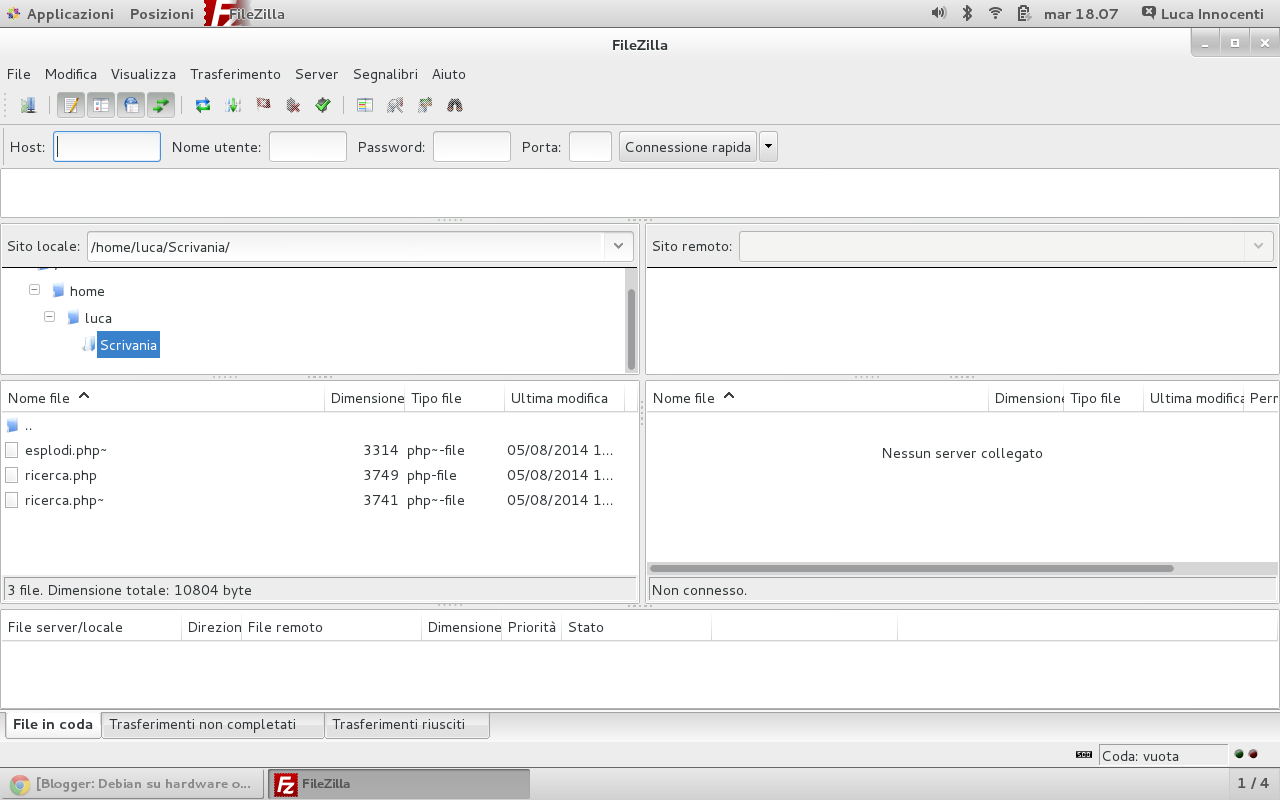The width and height of the screenshot is (1280, 800).
Task: Sort local files by Tipo file column
Action: pos(455,398)
